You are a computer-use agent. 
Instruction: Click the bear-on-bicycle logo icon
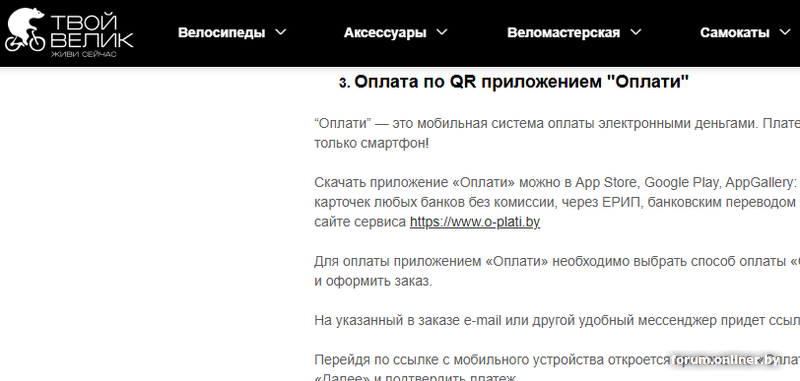click(x=25, y=30)
